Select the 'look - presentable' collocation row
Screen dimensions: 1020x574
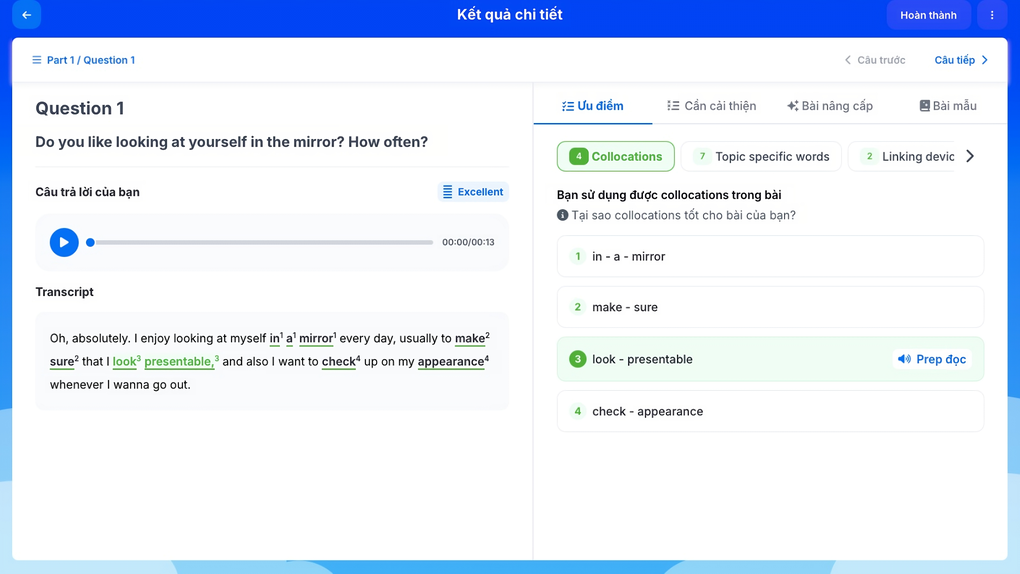pyautogui.click(x=770, y=359)
